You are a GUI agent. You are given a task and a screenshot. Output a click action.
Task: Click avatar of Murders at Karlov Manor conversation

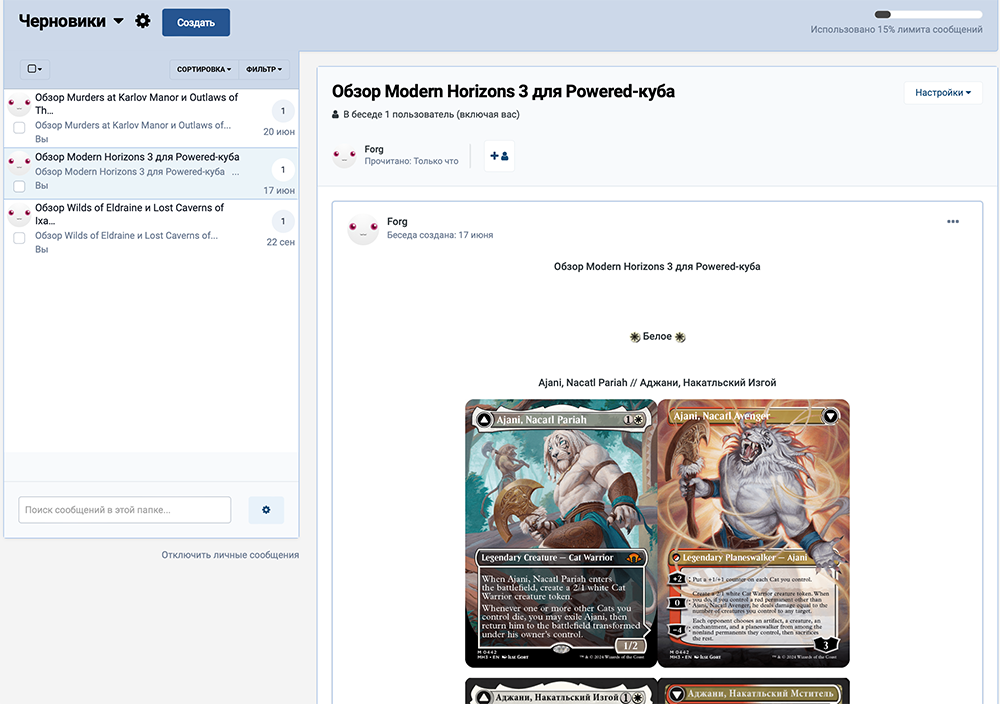coord(19,105)
